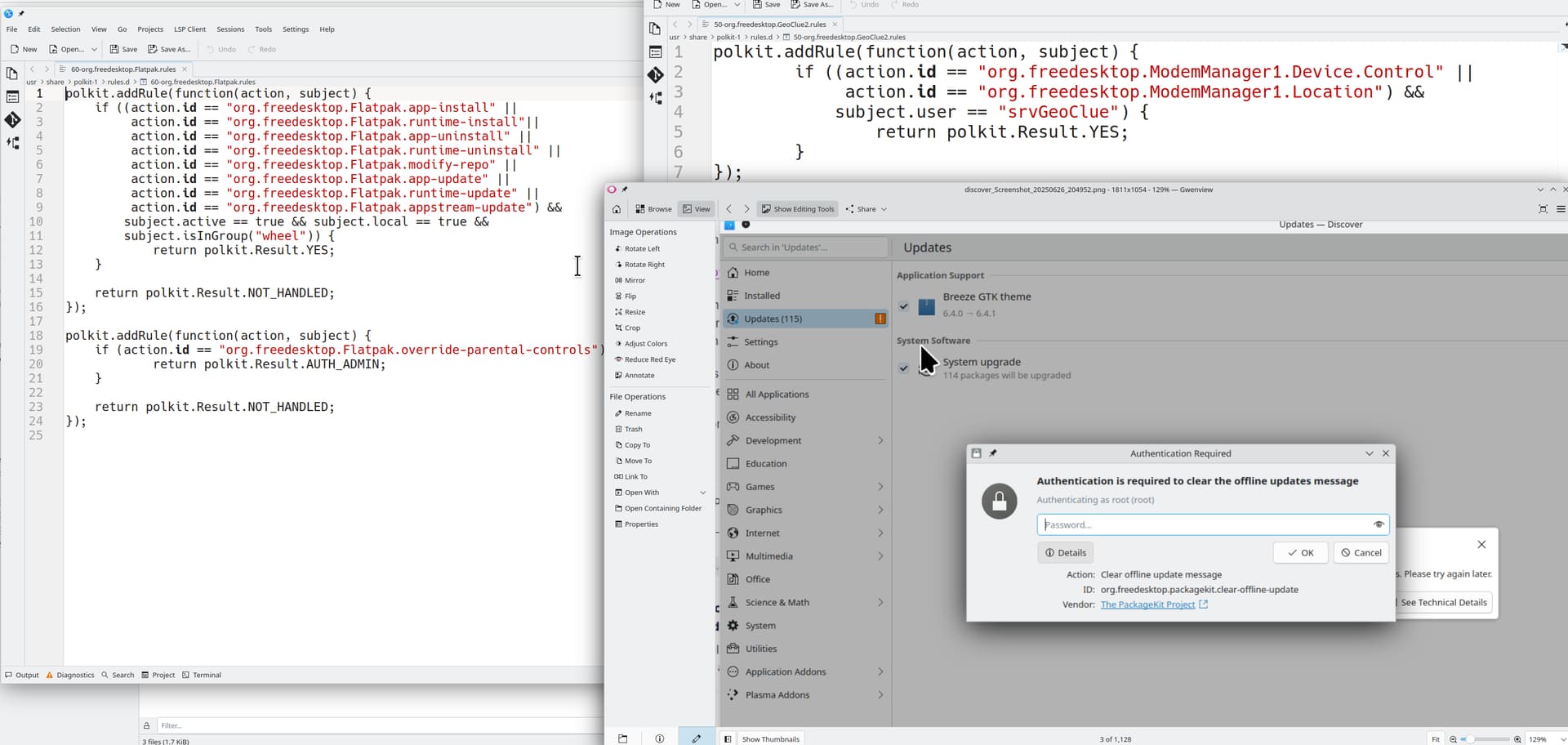Select the Crop image operation
The image size is (1568, 745).
click(x=632, y=328)
